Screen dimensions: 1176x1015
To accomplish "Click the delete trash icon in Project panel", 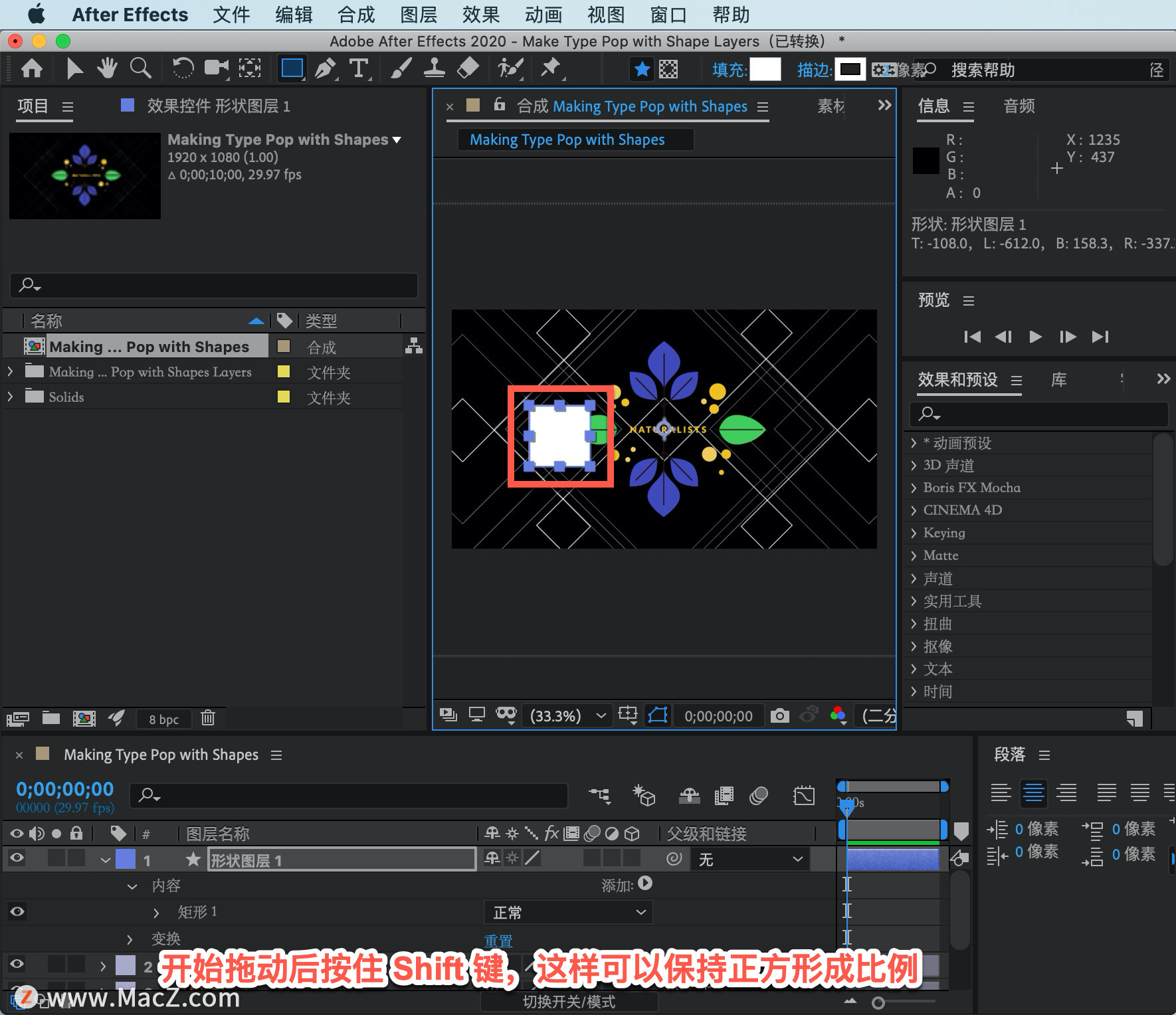I will coord(208,718).
